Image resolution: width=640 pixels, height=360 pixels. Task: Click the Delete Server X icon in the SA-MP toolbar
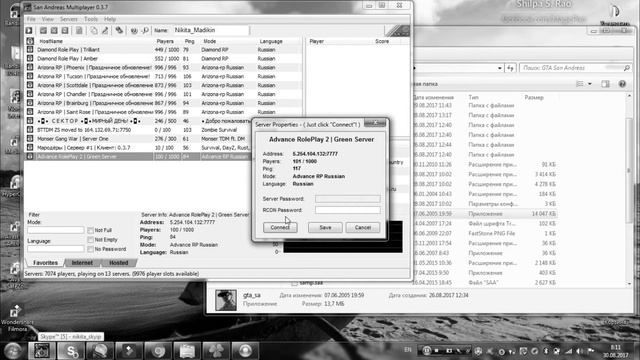(x=54, y=31)
